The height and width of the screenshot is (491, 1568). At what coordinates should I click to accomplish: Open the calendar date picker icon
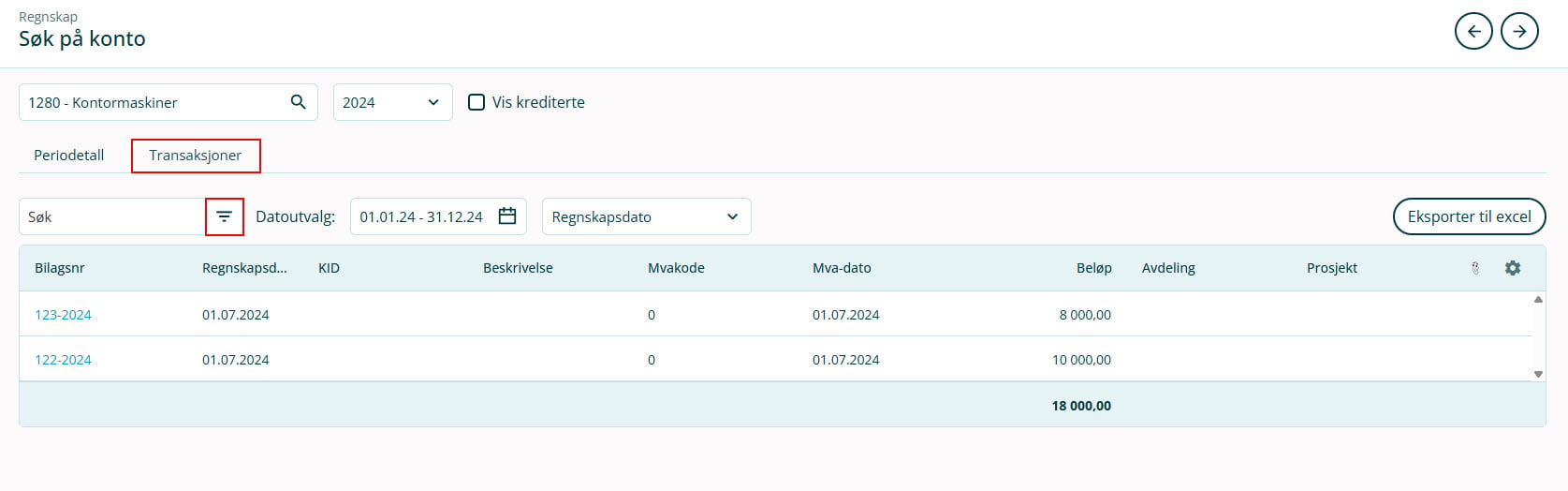click(x=507, y=216)
